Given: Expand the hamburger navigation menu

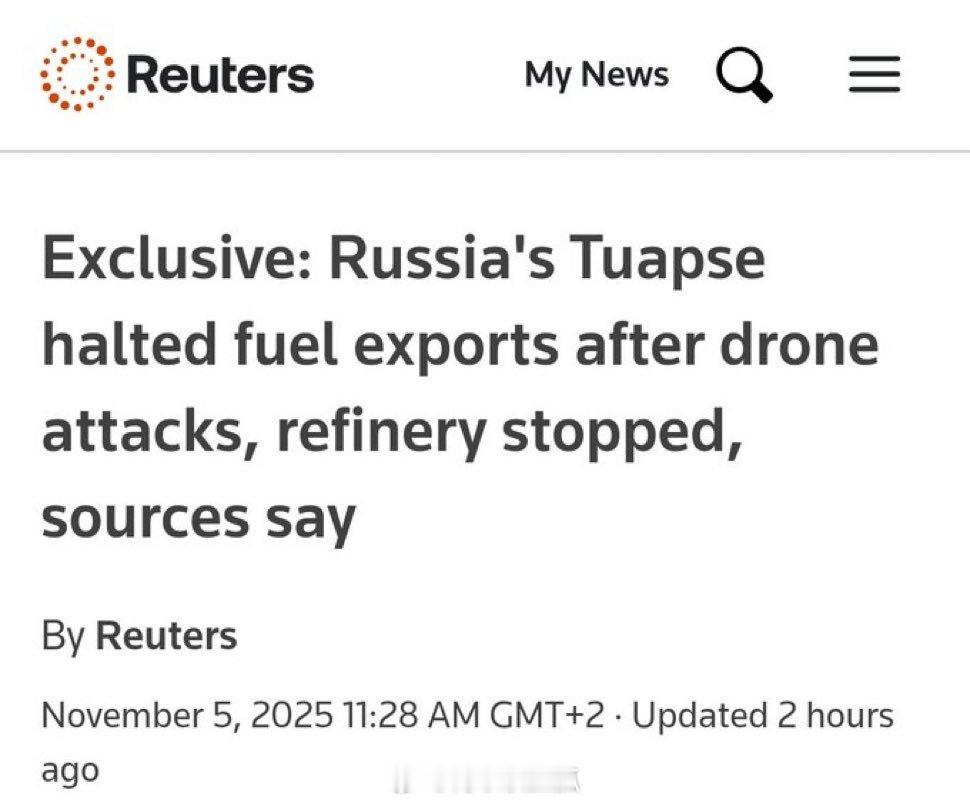Looking at the screenshot, I should (x=874, y=75).
